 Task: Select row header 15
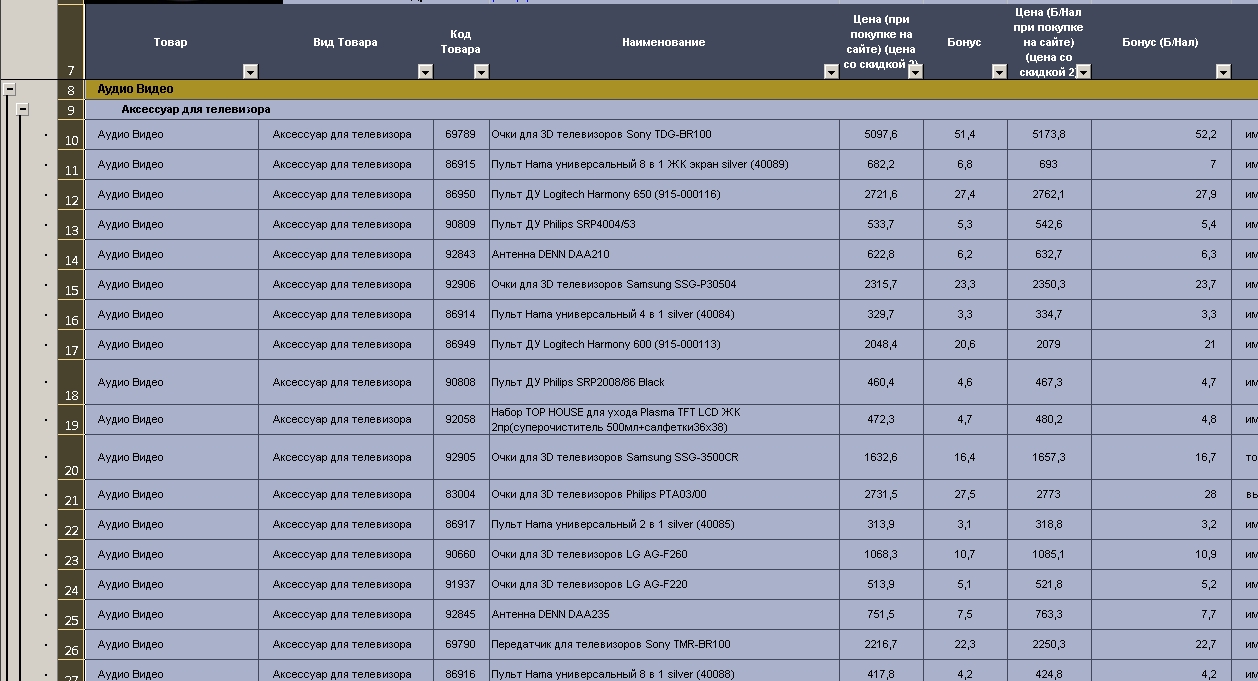point(70,285)
